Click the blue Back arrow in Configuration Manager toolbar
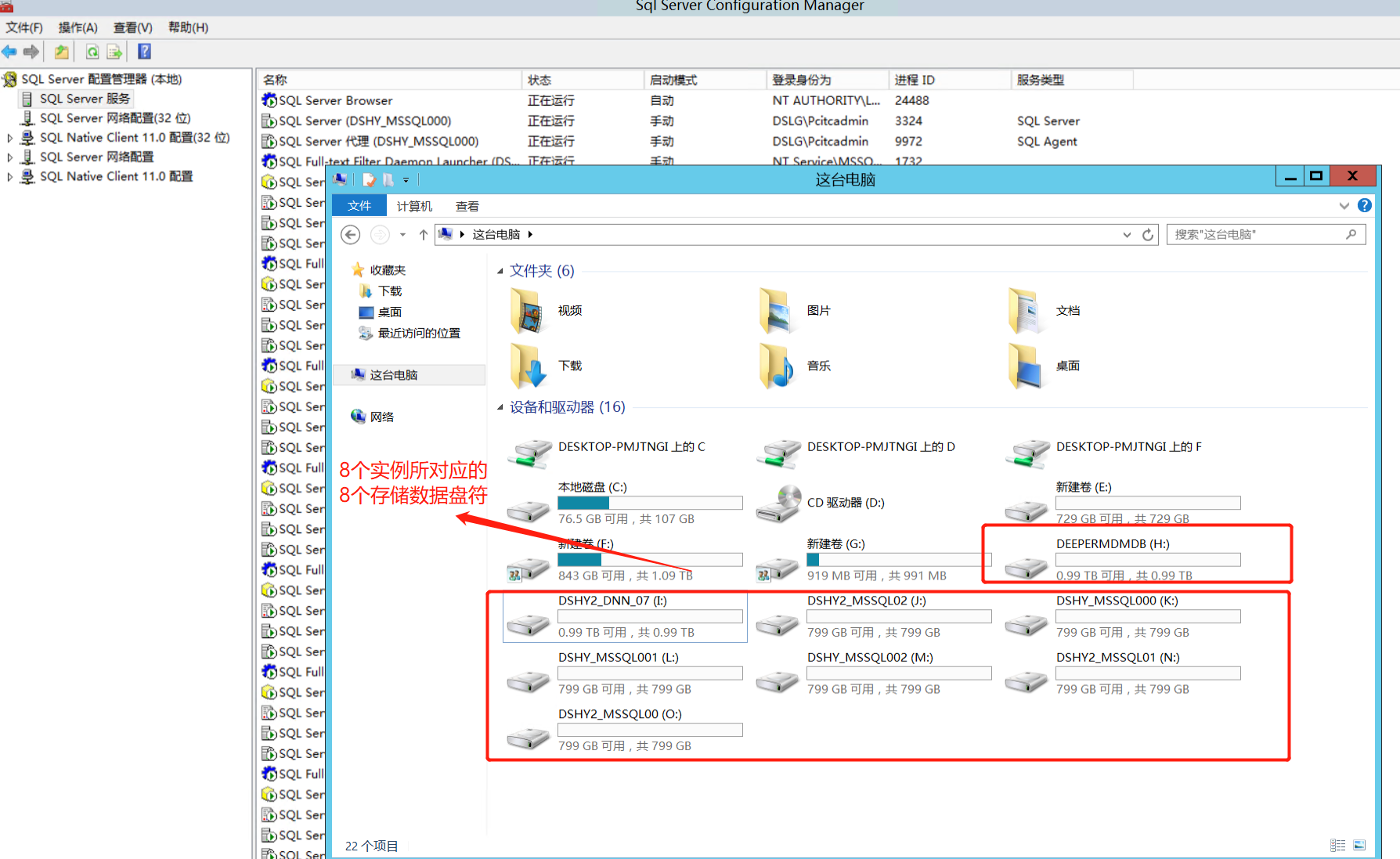The image size is (1400, 859). tap(9, 52)
